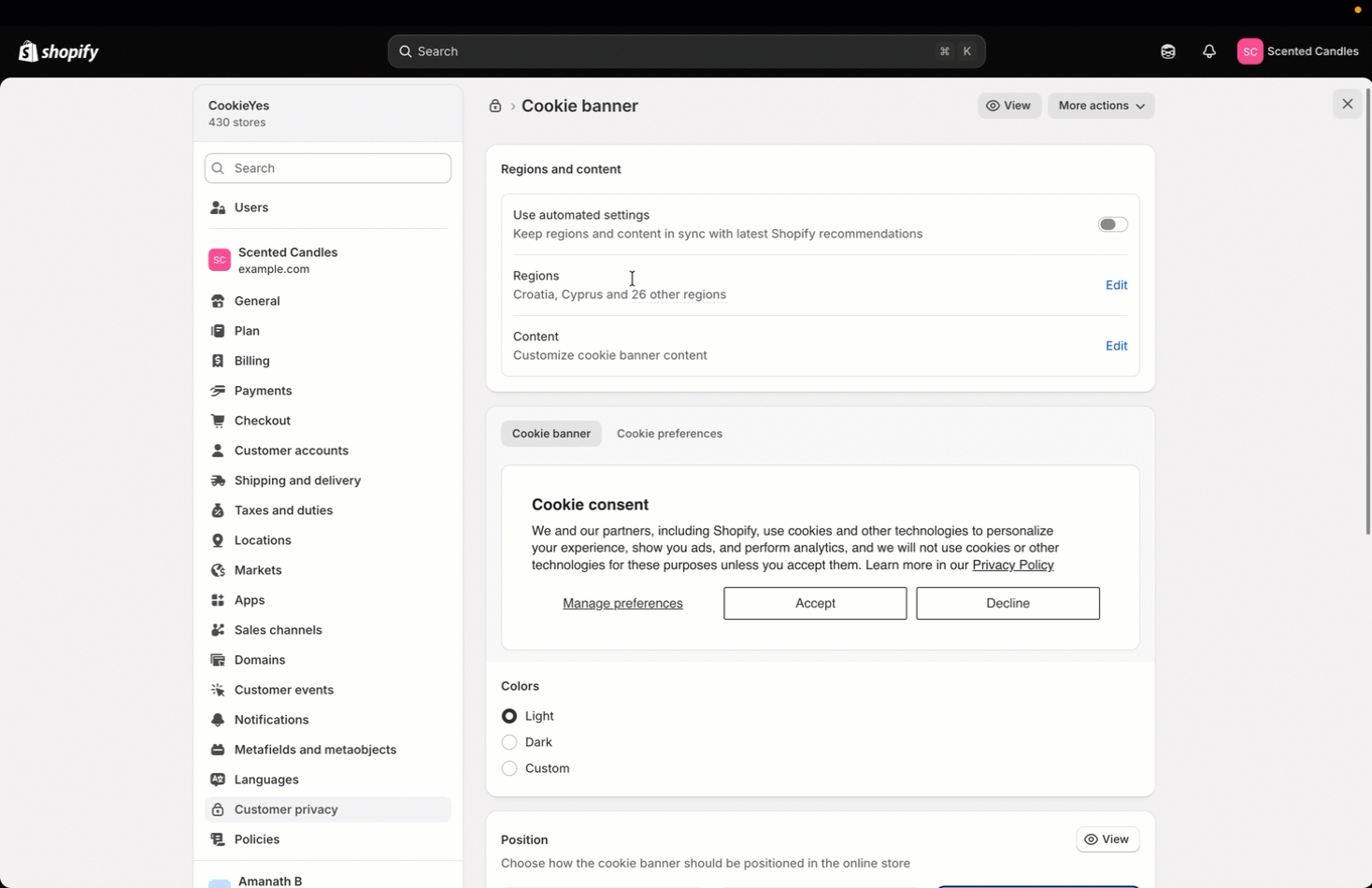The height and width of the screenshot is (888, 1372).
Task: Click View button in Position section
Action: [x=1108, y=839]
